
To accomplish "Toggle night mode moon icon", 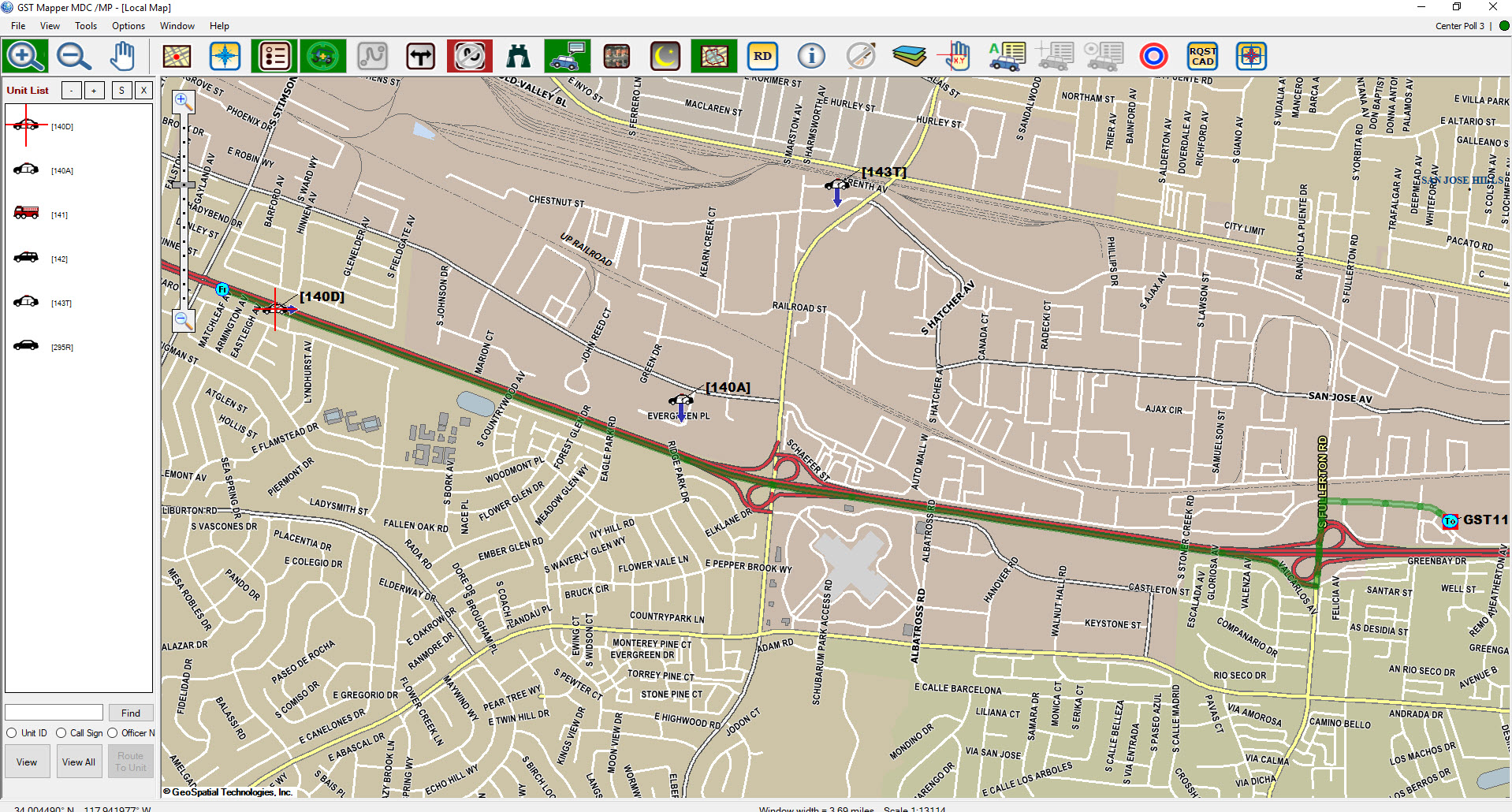I will 665,57.
